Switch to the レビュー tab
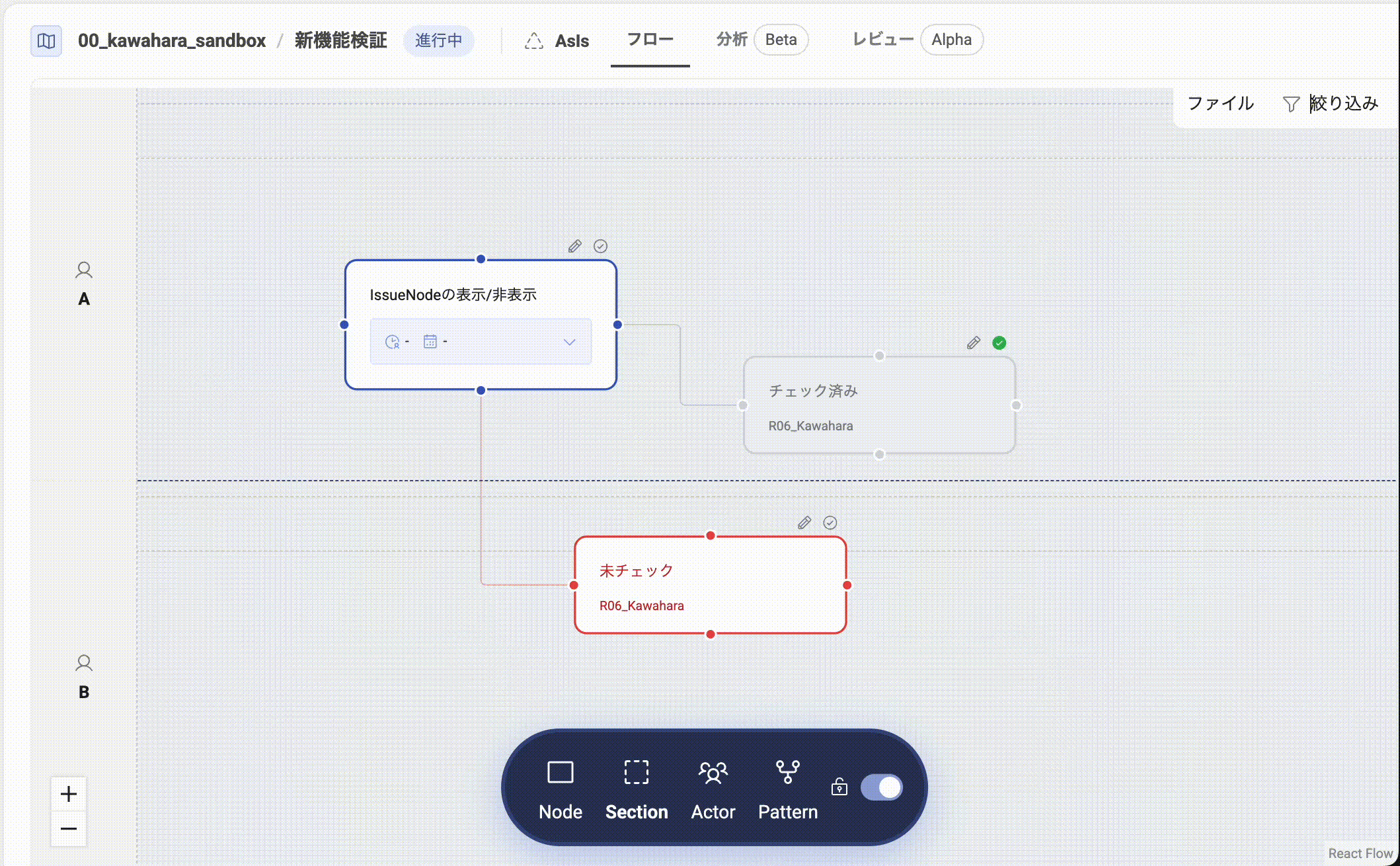Viewport: 1400px width, 866px height. (x=883, y=40)
